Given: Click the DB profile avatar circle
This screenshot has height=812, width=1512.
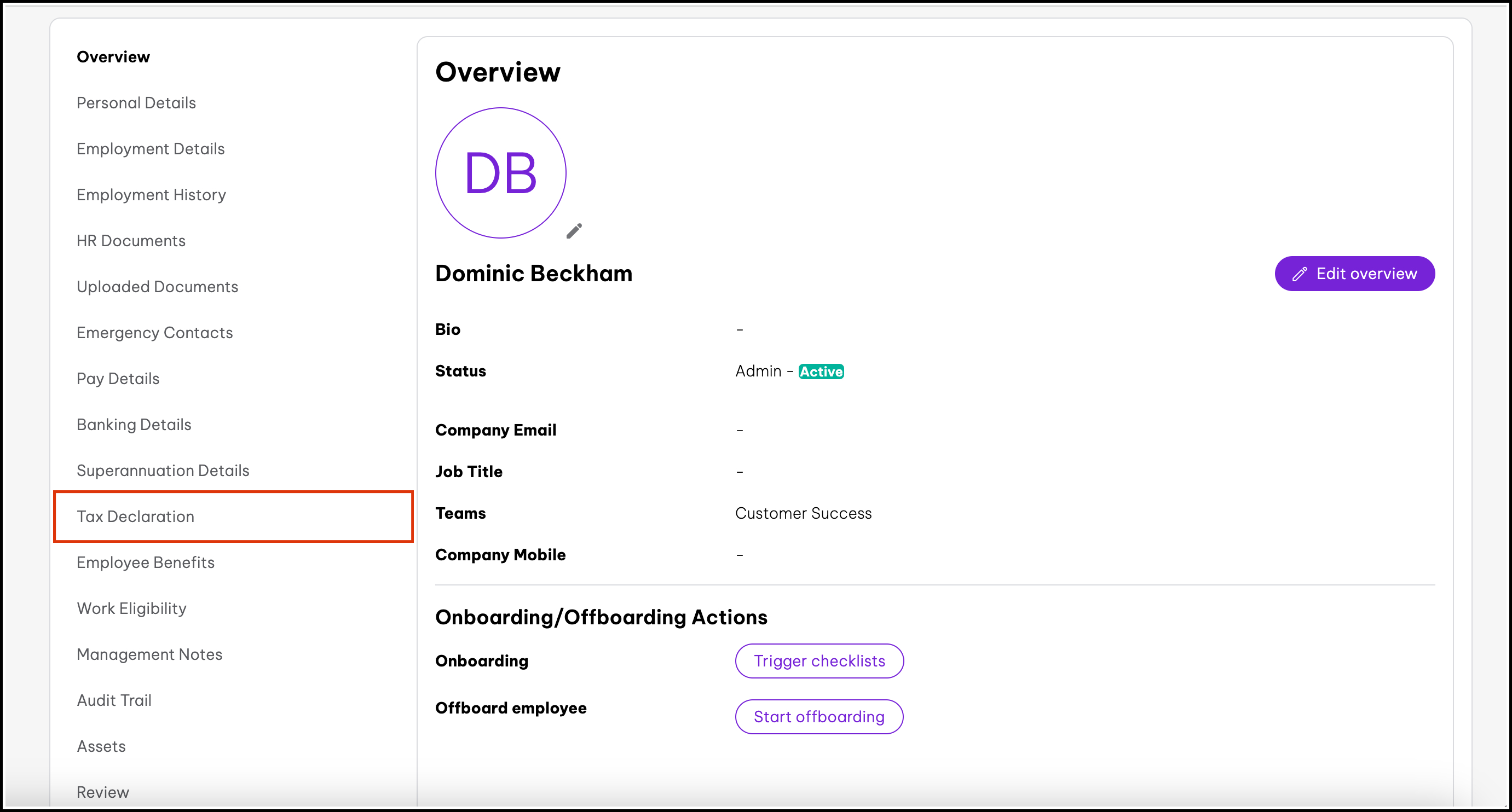Looking at the screenshot, I should point(501,173).
